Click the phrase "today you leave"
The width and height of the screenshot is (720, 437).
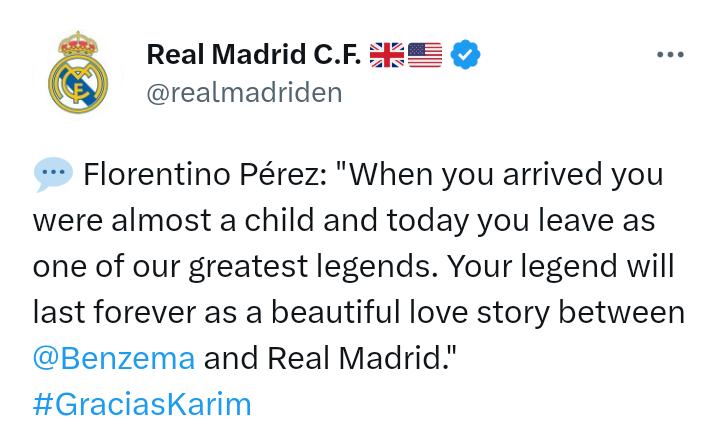tap(485, 221)
